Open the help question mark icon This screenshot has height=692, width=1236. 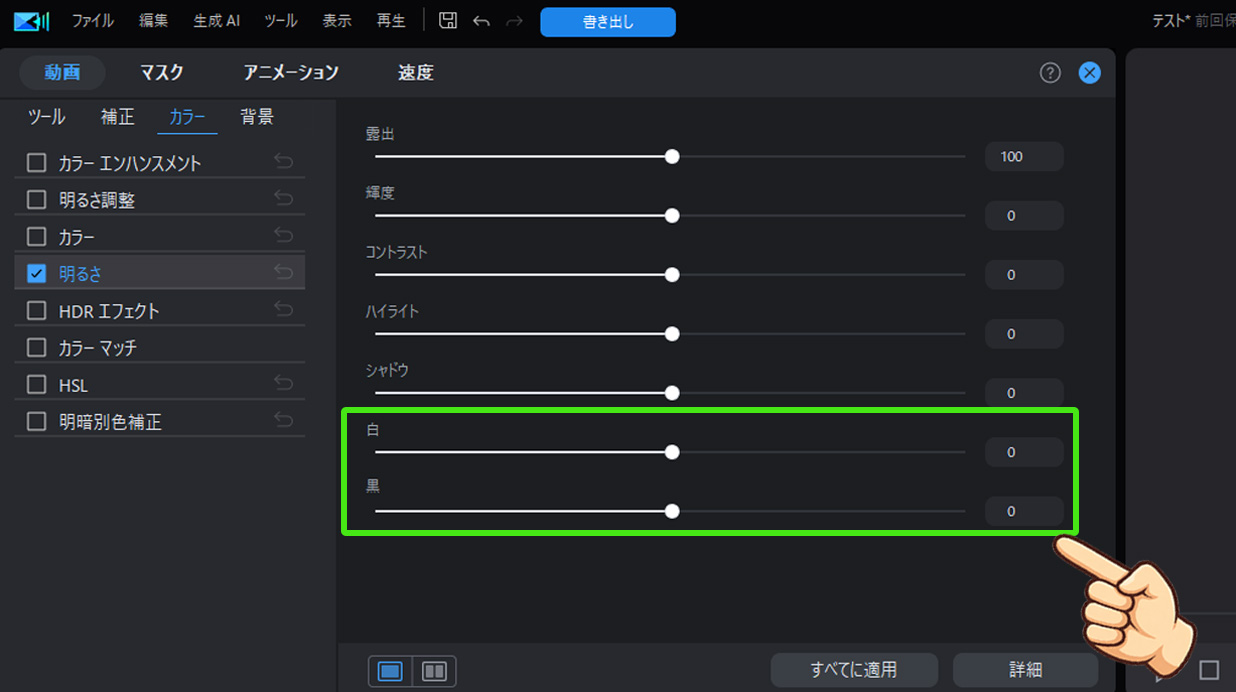tap(1049, 72)
